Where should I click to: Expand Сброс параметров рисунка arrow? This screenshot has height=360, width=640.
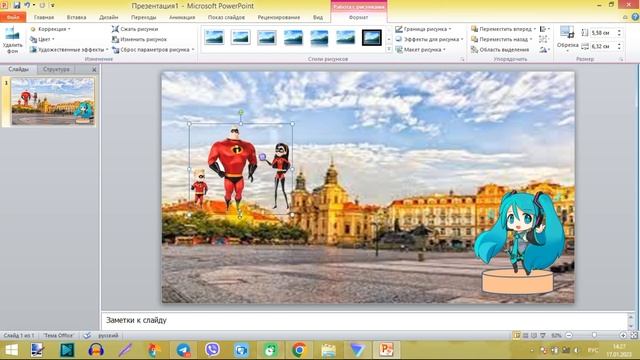(193, 49)
